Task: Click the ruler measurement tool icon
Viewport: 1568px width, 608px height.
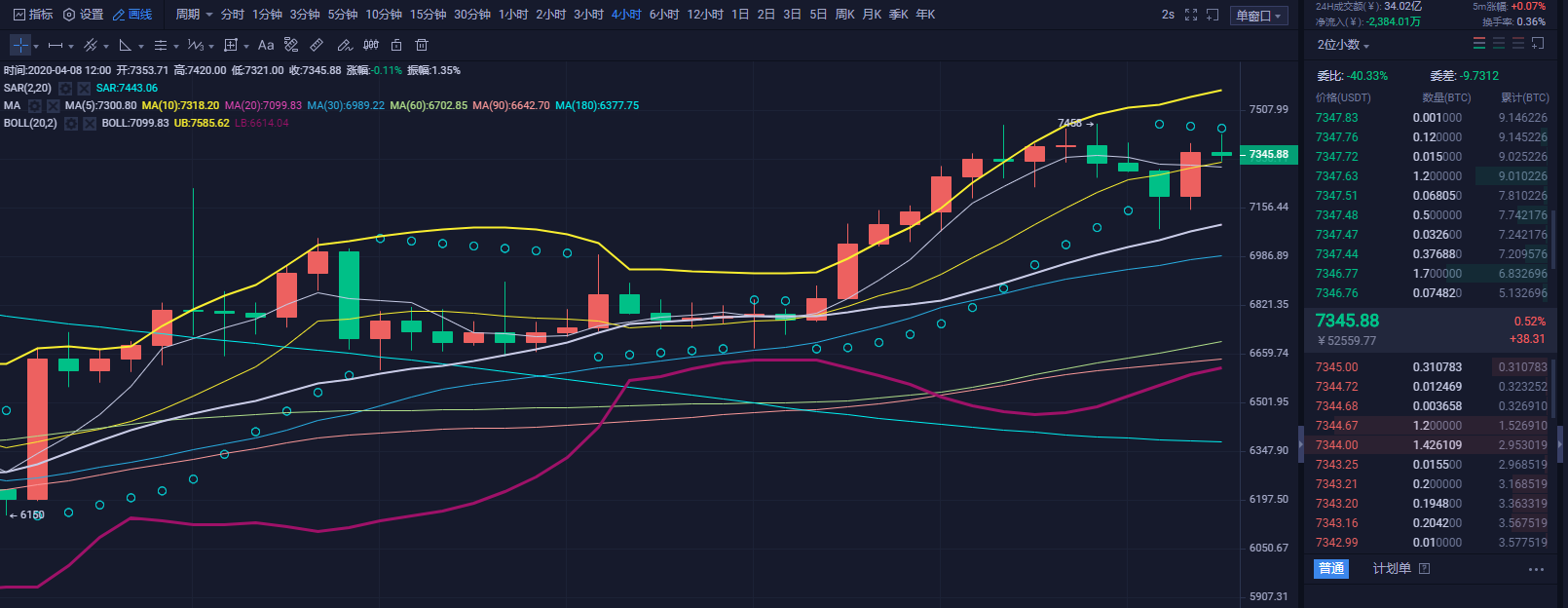Action: pos(317,45)
